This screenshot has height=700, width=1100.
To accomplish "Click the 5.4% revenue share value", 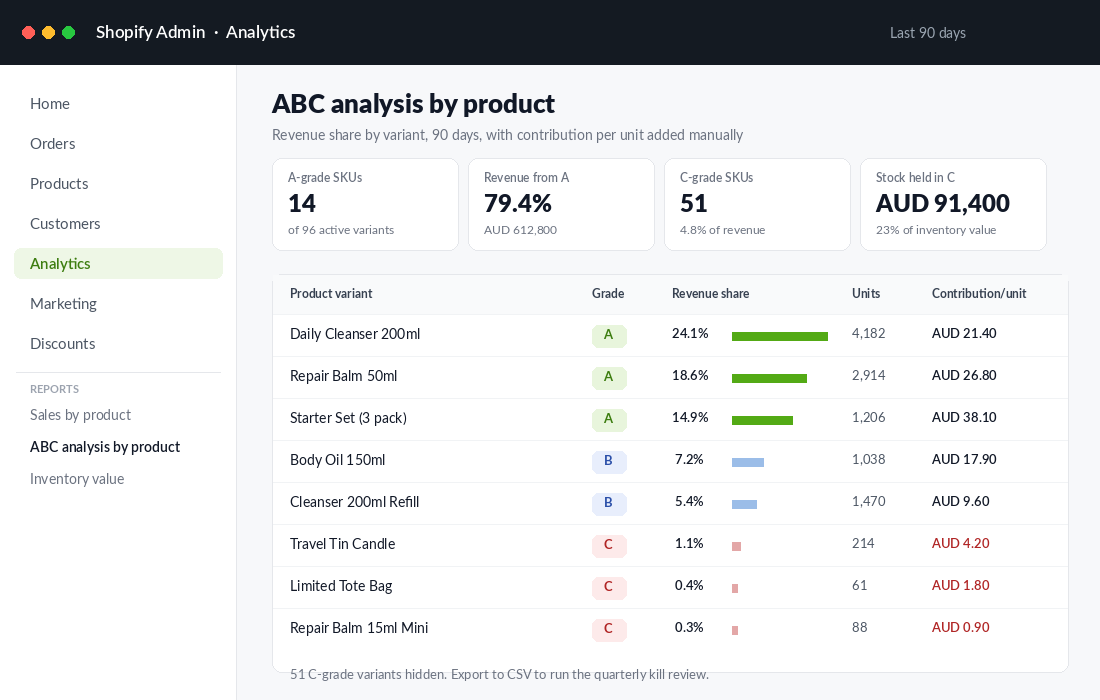I will pos(689,502).
